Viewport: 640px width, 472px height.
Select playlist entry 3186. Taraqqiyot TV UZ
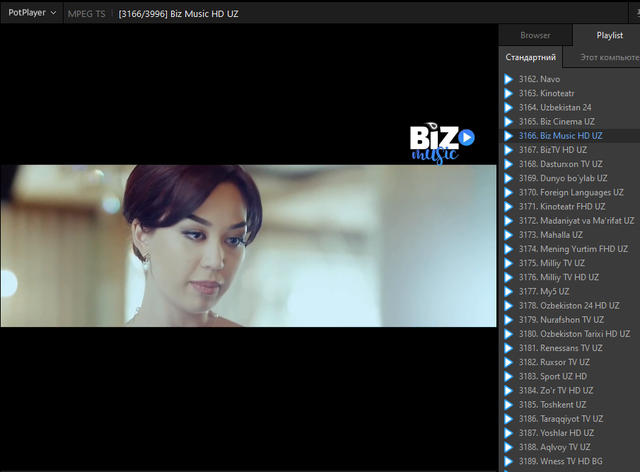coord(570,419)
